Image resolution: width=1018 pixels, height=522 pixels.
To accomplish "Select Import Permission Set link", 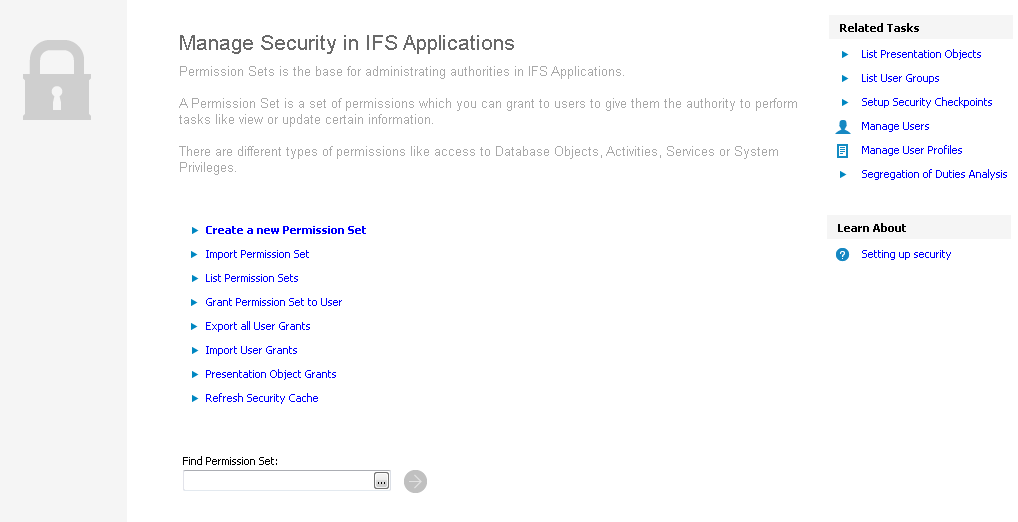I will [x=257, y=254].
